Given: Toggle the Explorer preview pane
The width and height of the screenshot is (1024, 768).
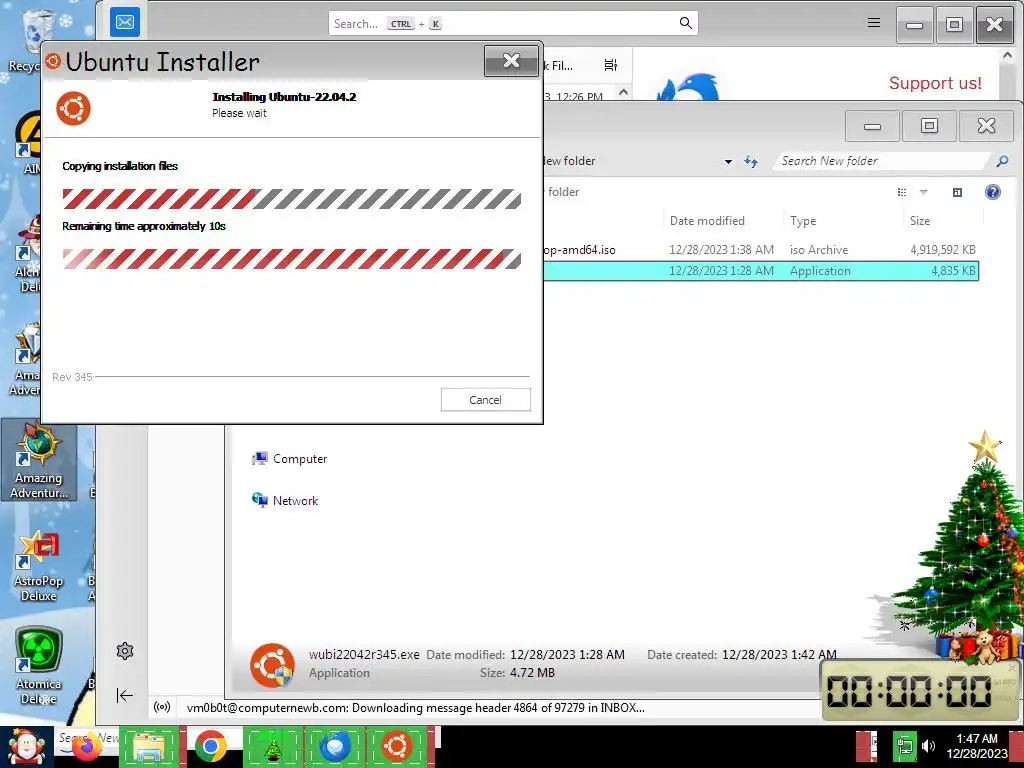Looking at the screenshot, I should [957, 192].
